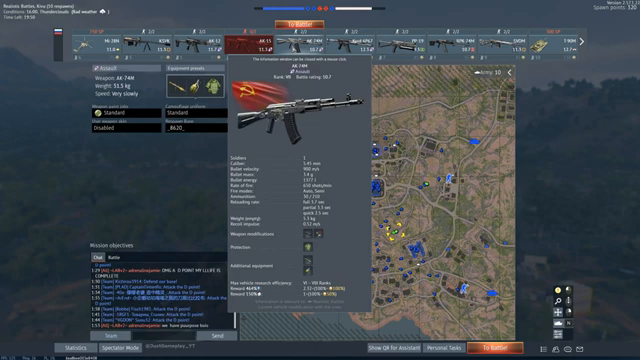Click the map pan cross-arrows icon
Screen dimensions: 640x360
pyautogui.click(x=558, y=312)
